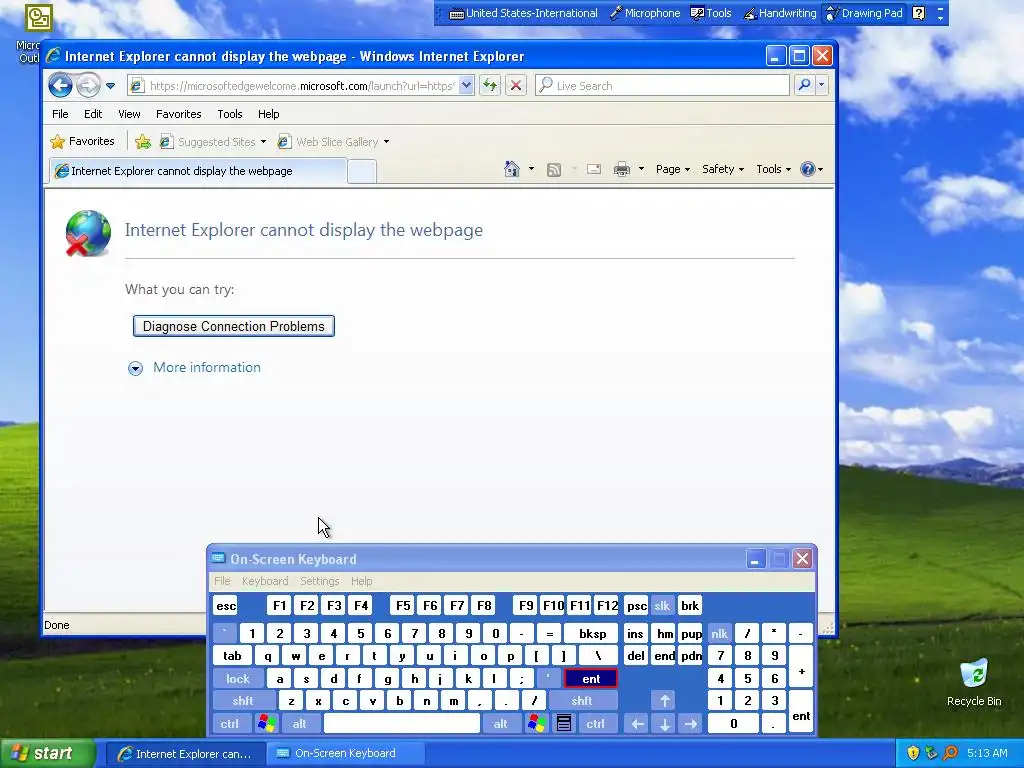The image size is (1024, 768).
Task: Click into the Live Search box
Action: [662, 86]
